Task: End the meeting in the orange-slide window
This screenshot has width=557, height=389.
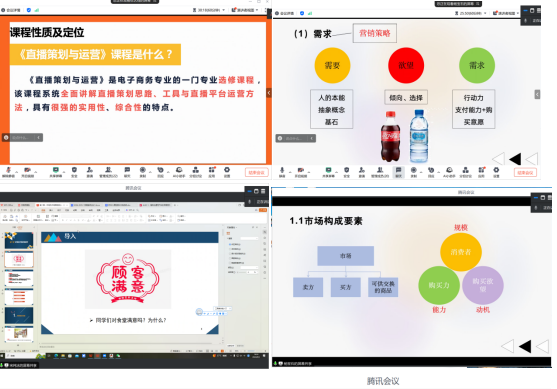Action: coord(256,172)
